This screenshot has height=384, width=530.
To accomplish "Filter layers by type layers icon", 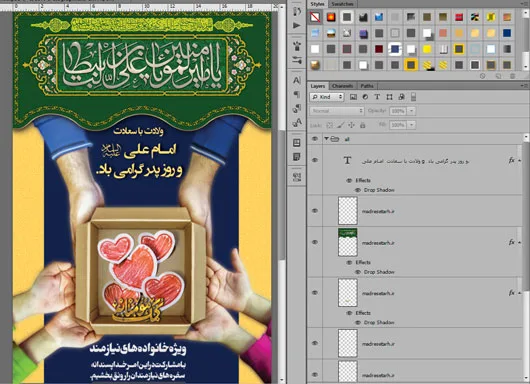I will (377, 97).
